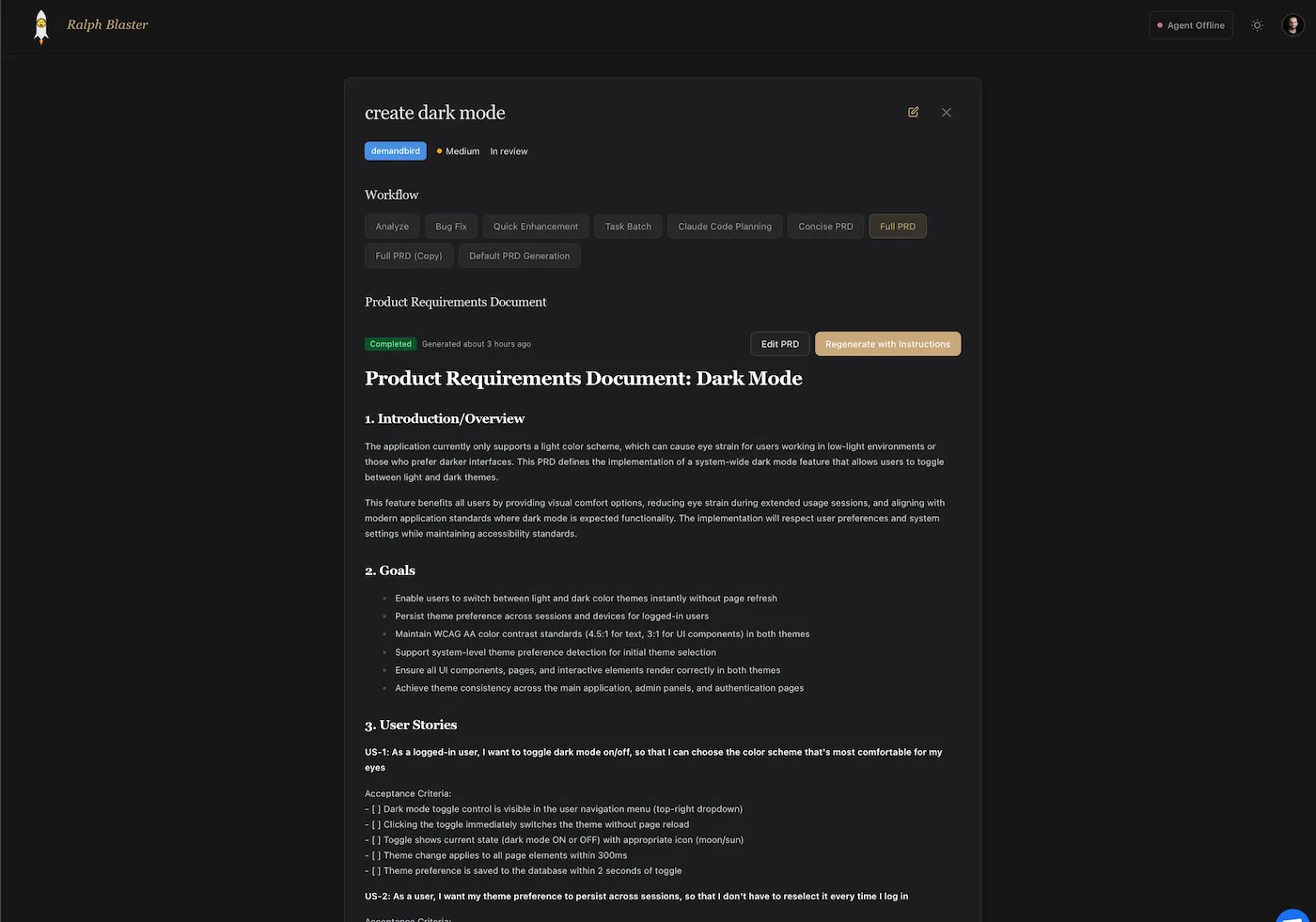Click the edit icon beside 'create dark mode'
This screenshot has width=1316, height=922.
tap(913, 112)
